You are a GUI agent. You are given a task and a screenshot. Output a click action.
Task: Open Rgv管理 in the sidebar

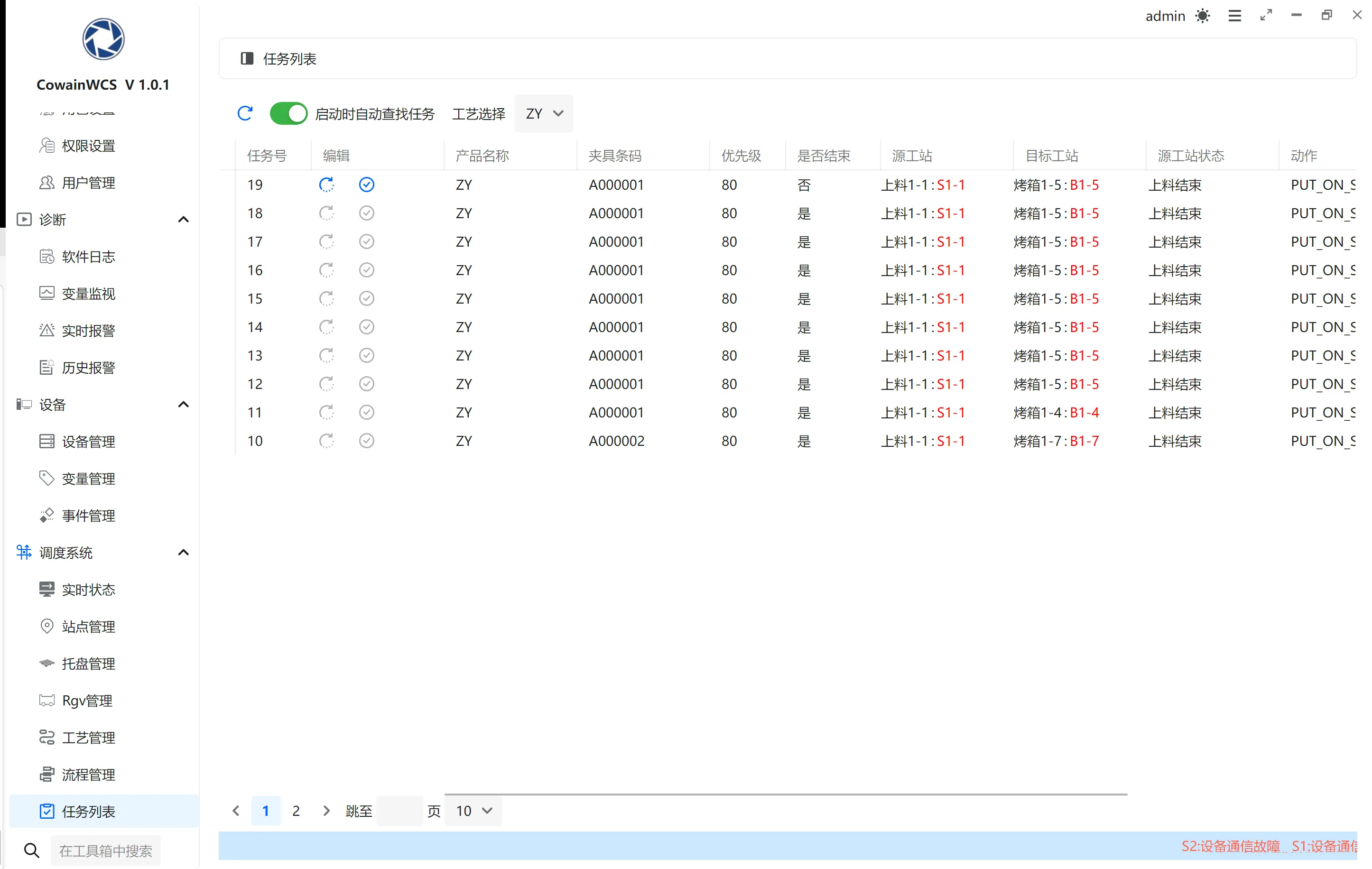tap(87, 700)
